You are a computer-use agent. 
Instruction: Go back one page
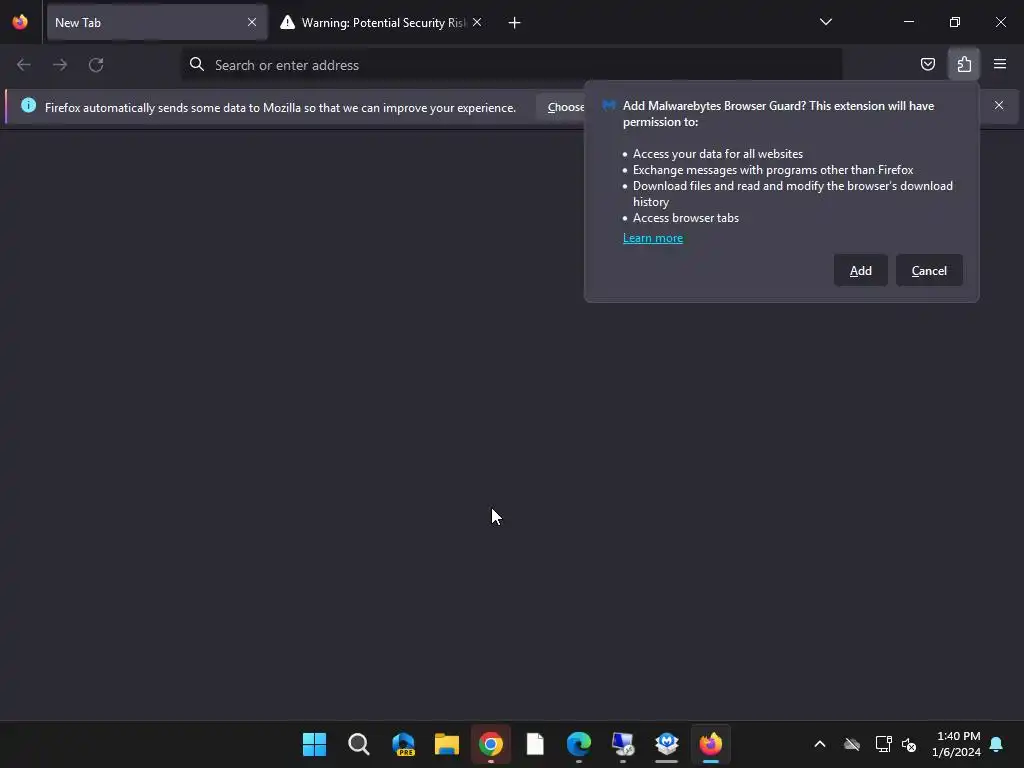[x=24, y=65]
